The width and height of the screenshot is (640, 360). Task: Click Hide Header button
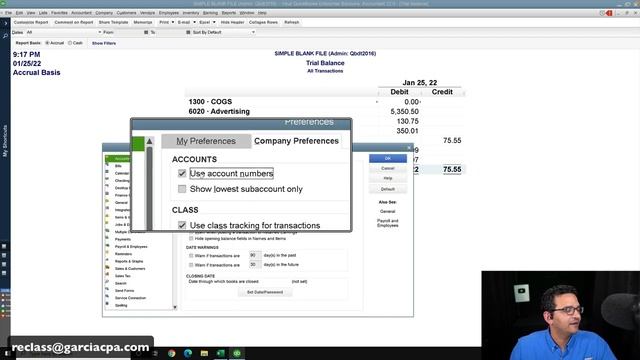232,22
